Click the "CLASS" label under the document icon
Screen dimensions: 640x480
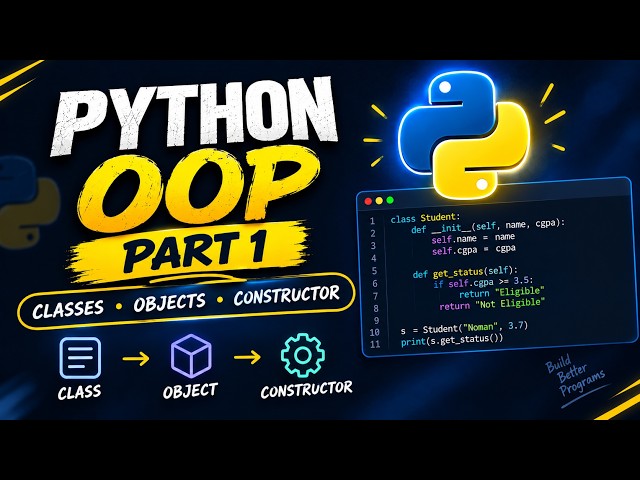point(79,392)
